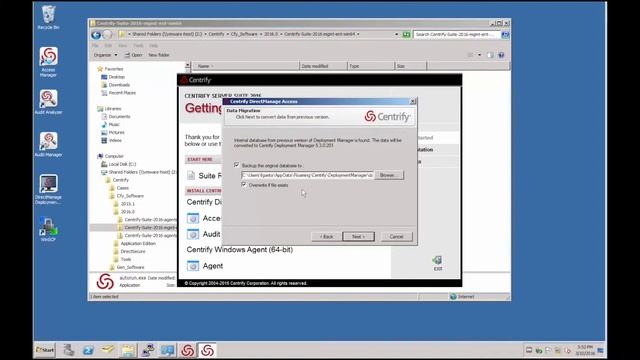Viewport: 640px width, 360px height.
Task: Click the Explorer change view icon
Action: [x=471, y=55]
